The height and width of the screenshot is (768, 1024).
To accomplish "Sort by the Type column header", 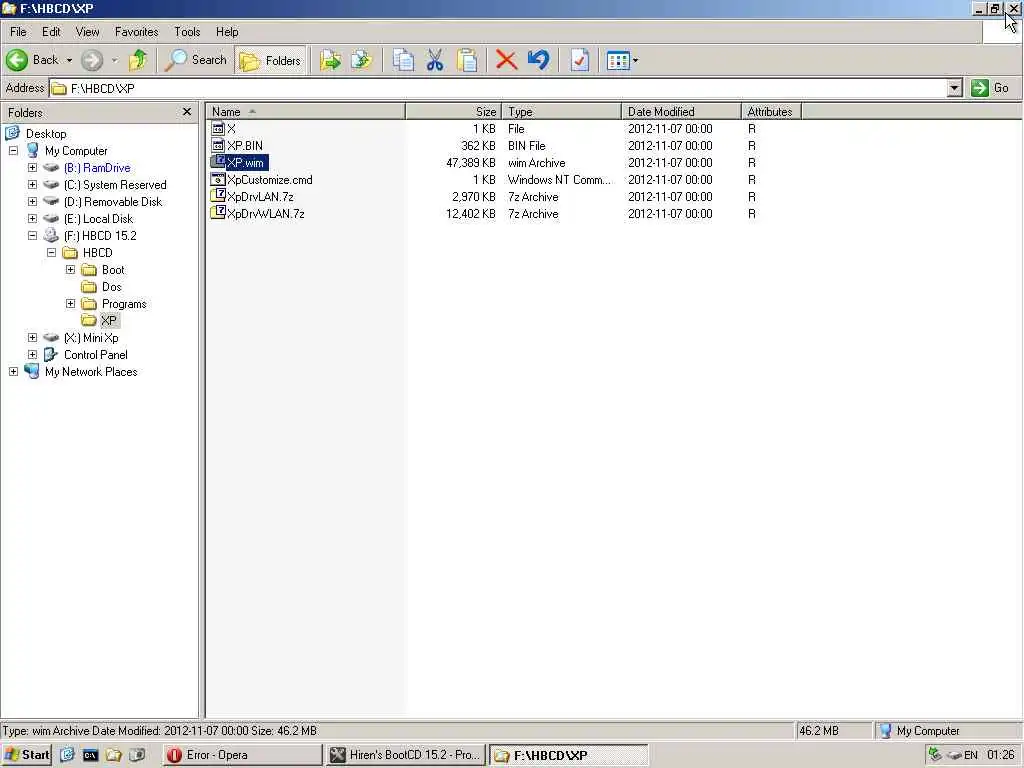I will 562,112.
